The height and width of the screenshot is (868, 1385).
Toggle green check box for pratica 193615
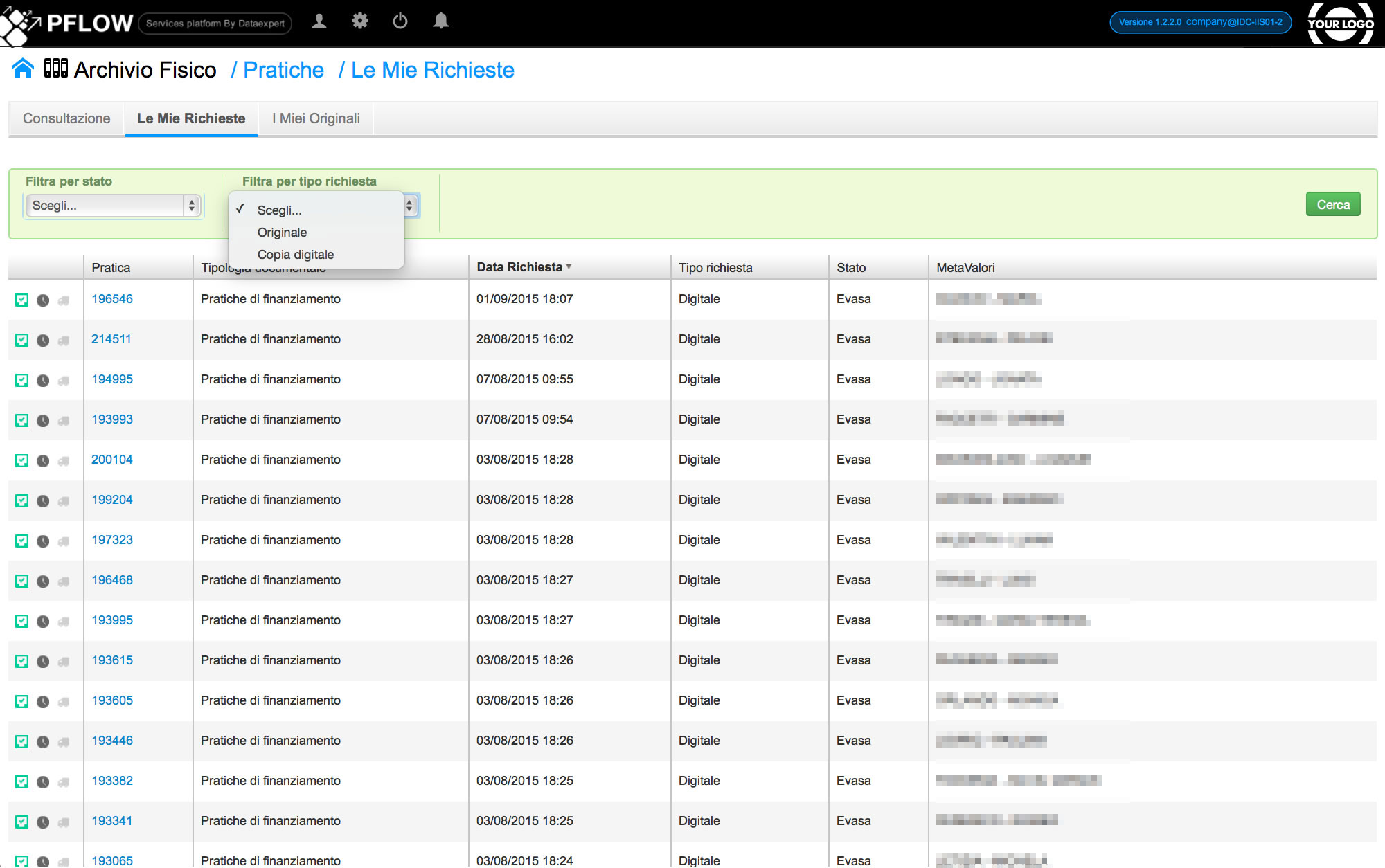(x=22, y=662)
